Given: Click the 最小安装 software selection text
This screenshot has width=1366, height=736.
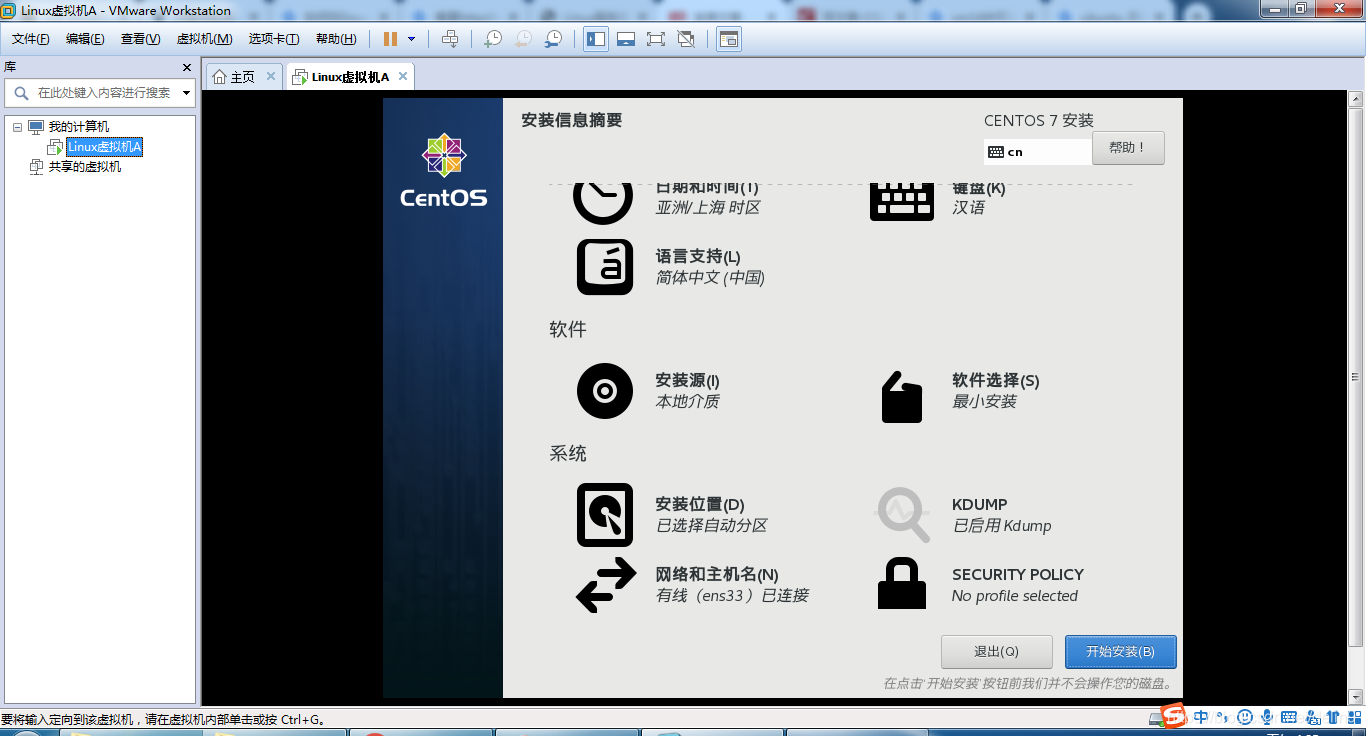Looking at the screenshot, I should pos(984,402).
